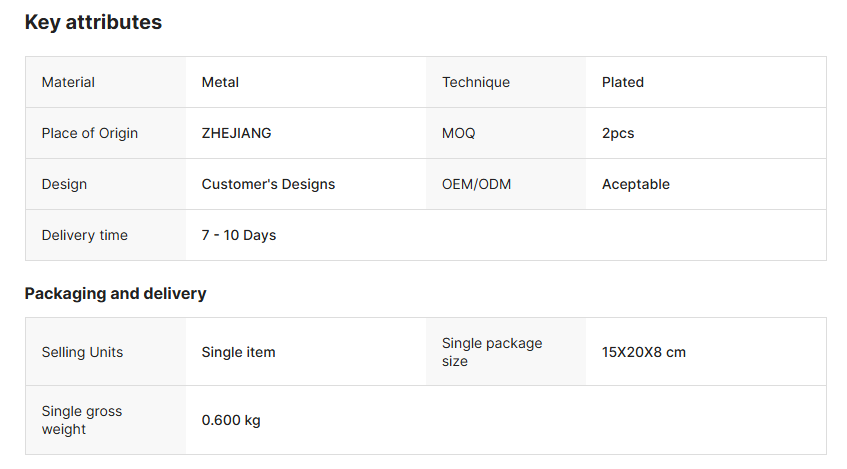This screenshot has width=847, height=469.
Task: Click the Aceptable value text
Action: [x=636, y=184]
